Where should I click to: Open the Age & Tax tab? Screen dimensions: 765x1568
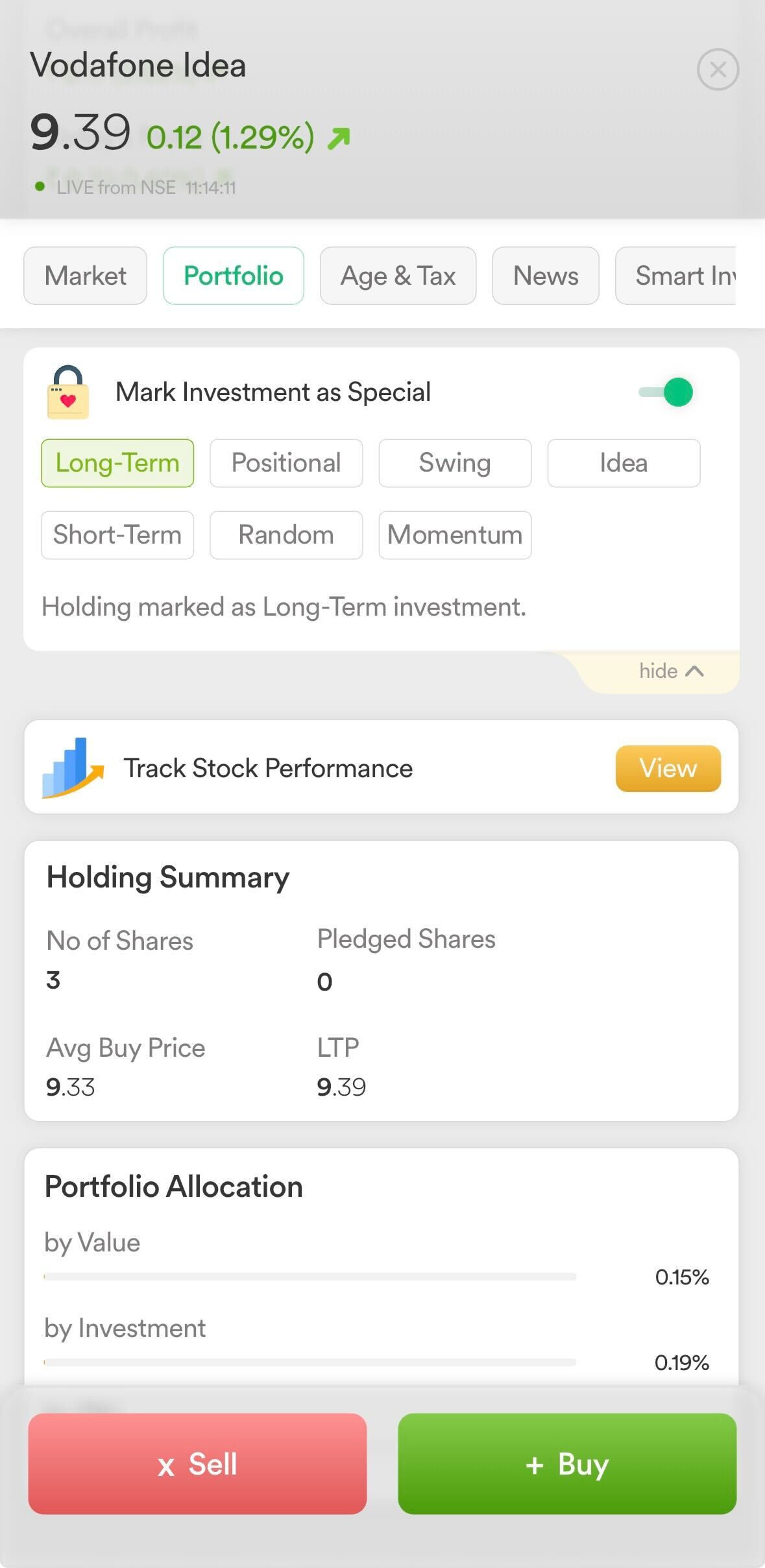click(x=398, y=276)
